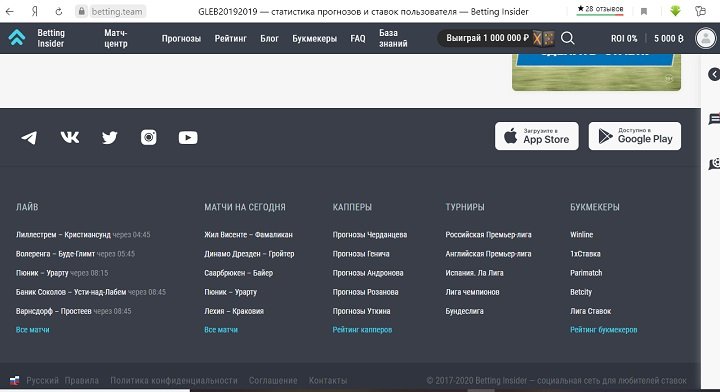This screenshot has height=392, width=720.
Task: Click the address bar lock icon
Action: 82,11
